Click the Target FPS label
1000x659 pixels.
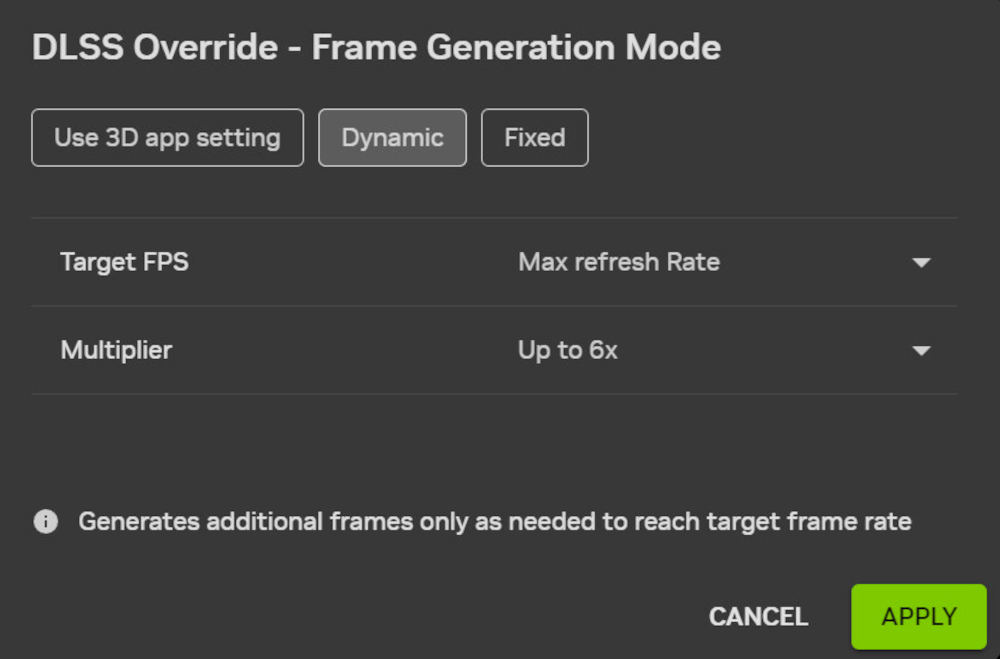click(x=124, y=262)
